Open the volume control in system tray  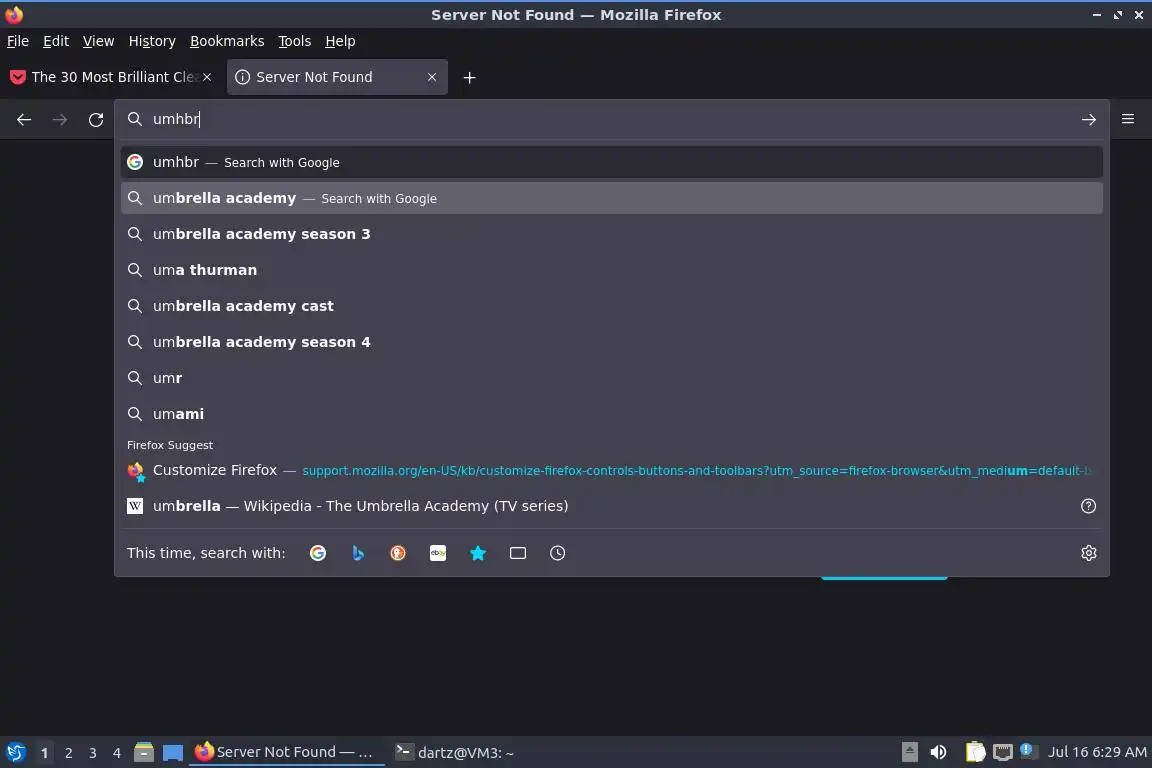pyautogui.click(x=938, y=752)
